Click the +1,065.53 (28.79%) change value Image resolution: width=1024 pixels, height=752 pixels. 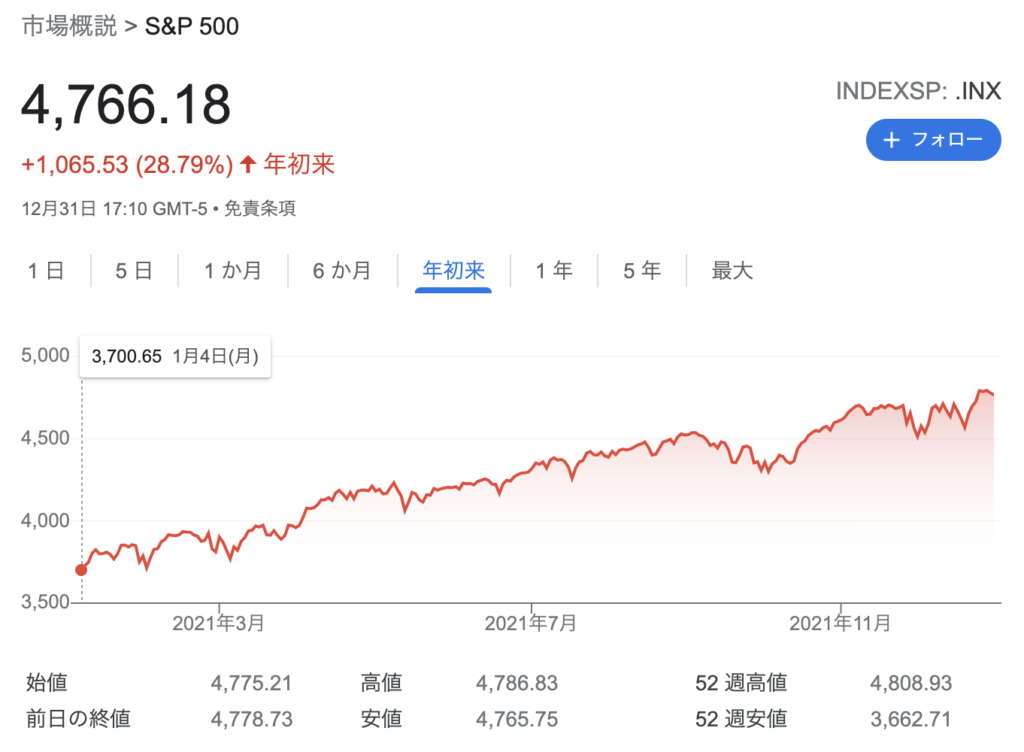127,164
